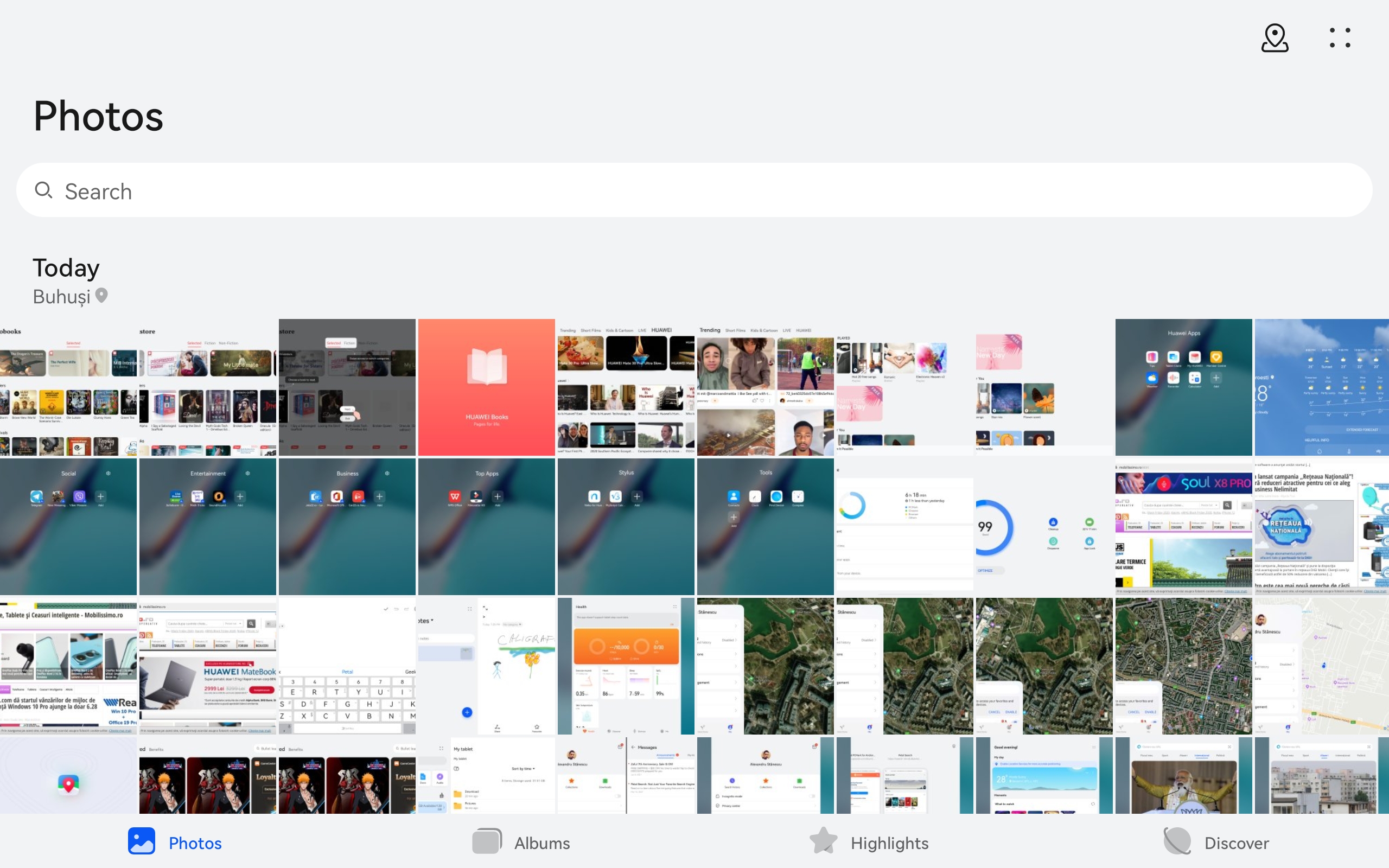Tap the Photos tab icon

[142, 841]
